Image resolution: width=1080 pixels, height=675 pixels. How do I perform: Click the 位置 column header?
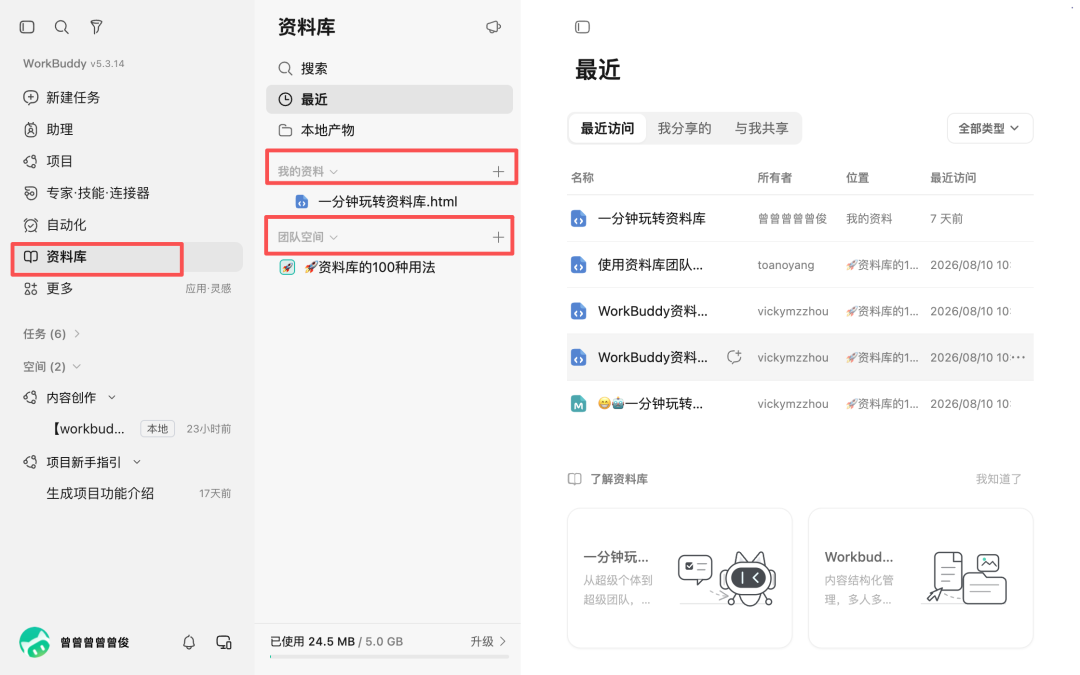tap(857, 178)
